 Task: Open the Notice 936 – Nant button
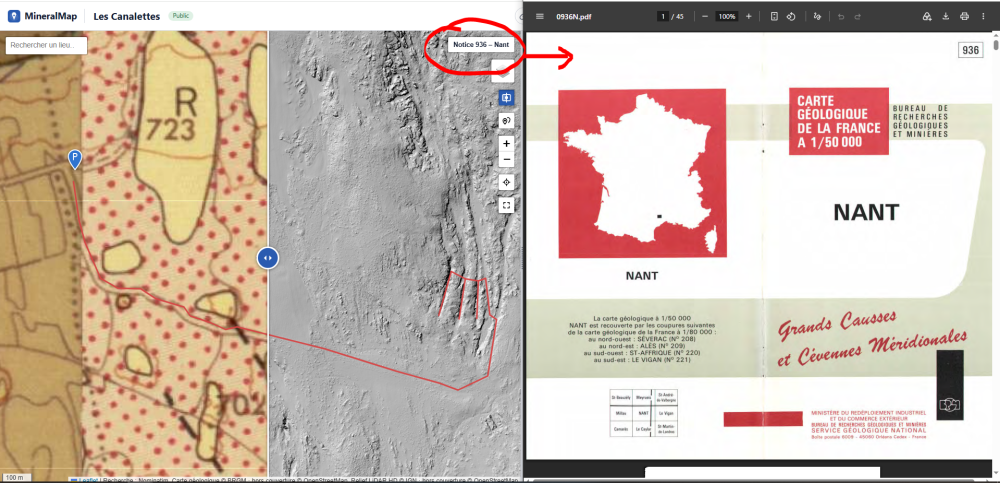tap(481, 45)
